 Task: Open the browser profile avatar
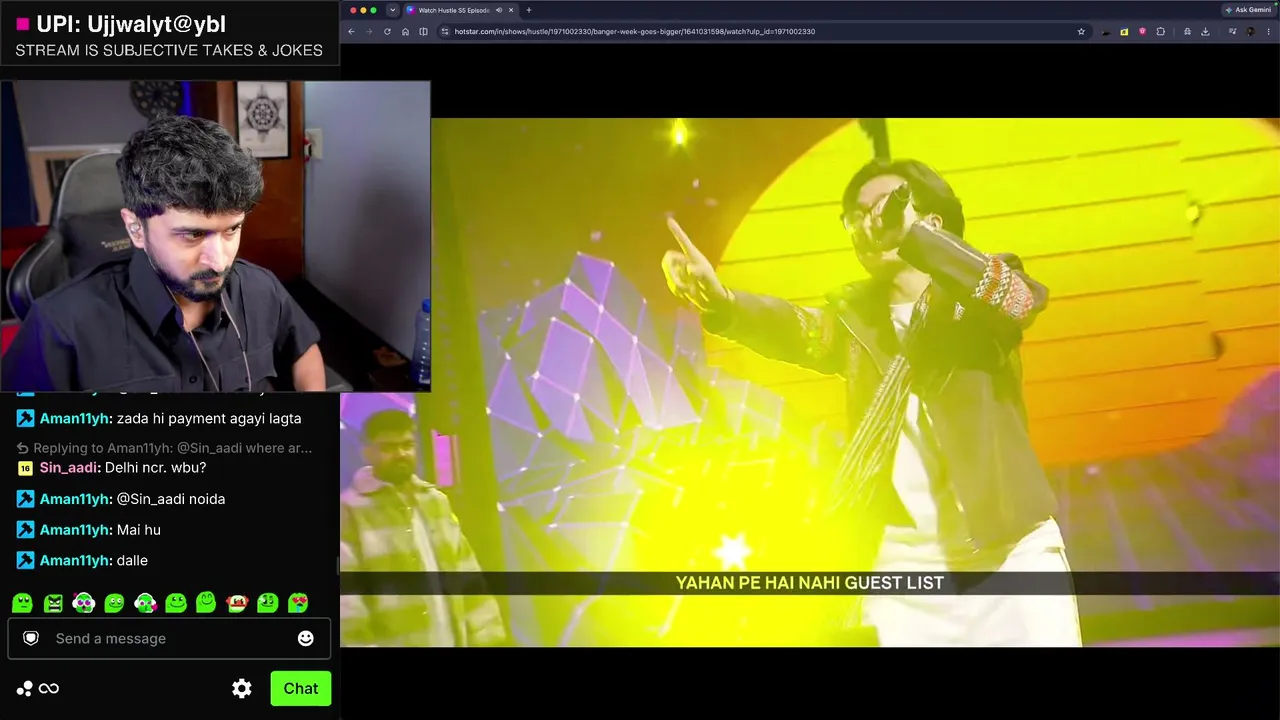click(1250, 31)
